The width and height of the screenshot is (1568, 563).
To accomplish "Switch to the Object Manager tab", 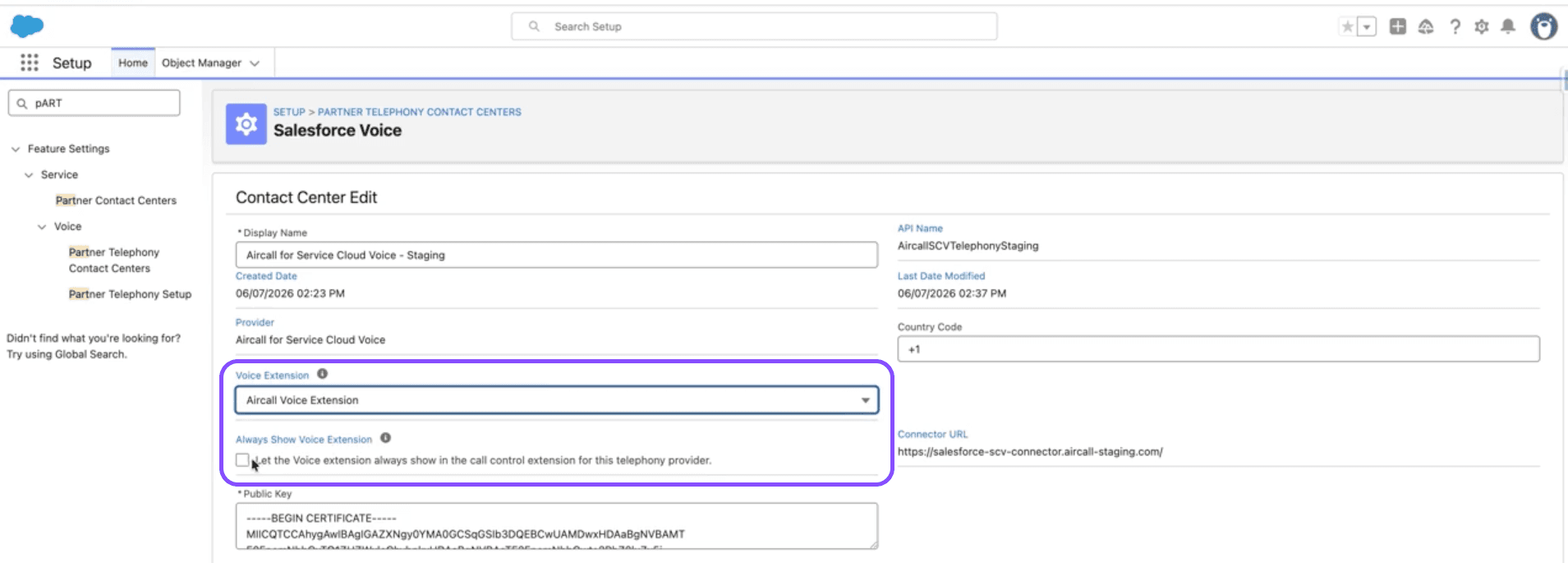I will [201, 62].
